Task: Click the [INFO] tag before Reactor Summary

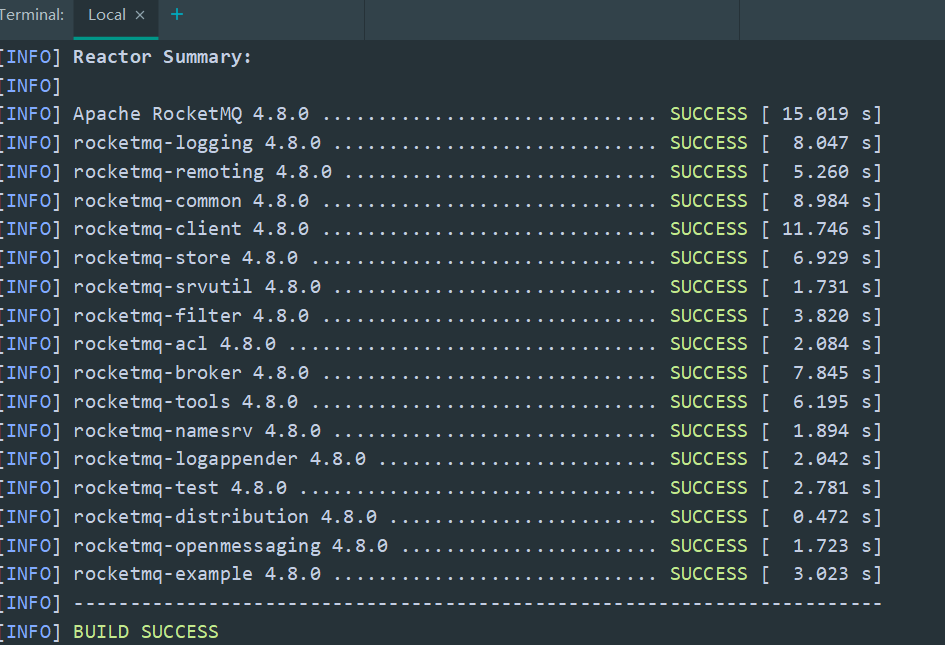Action: (x=30, y=57)
